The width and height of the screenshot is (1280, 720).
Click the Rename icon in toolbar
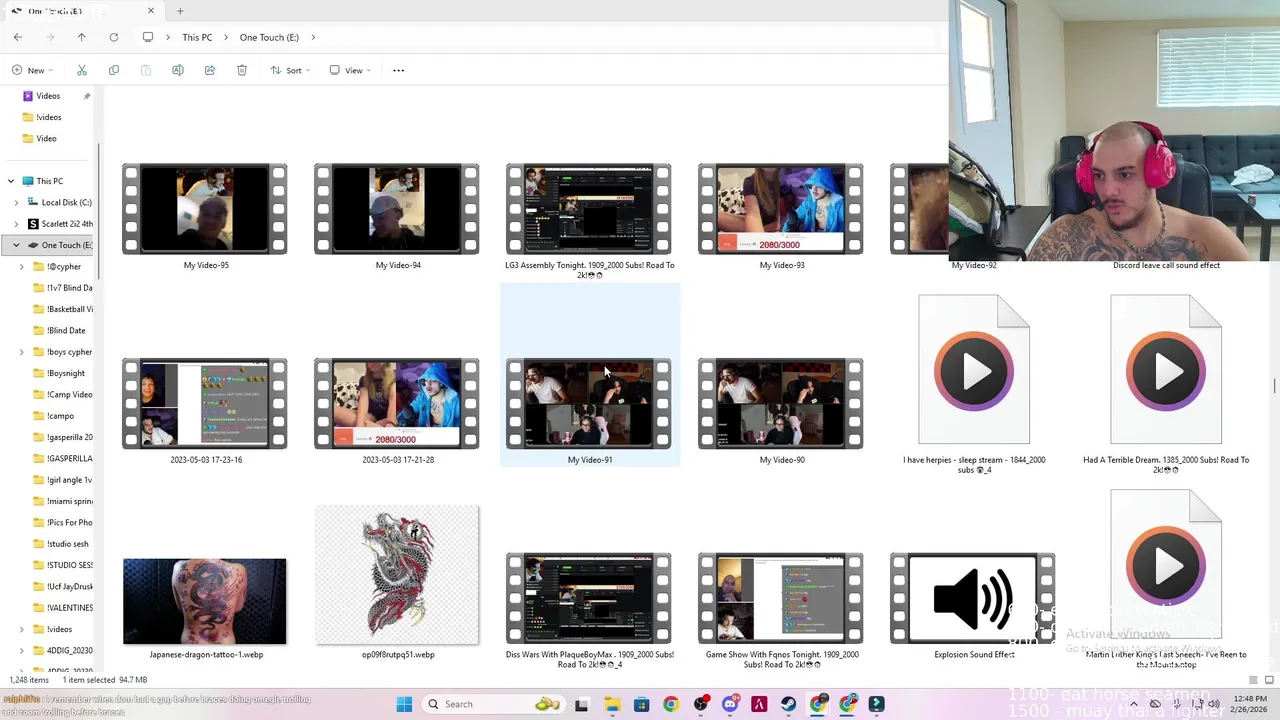(178, 70)
